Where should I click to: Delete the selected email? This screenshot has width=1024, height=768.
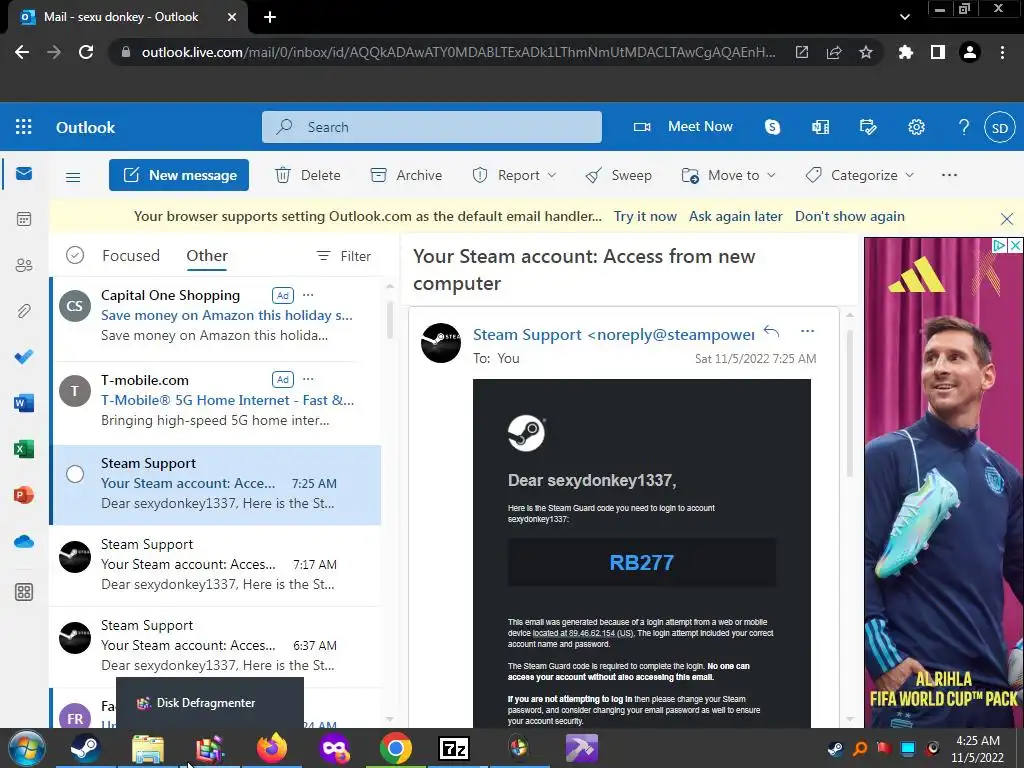pyautogui.click(x=308, y=175)
